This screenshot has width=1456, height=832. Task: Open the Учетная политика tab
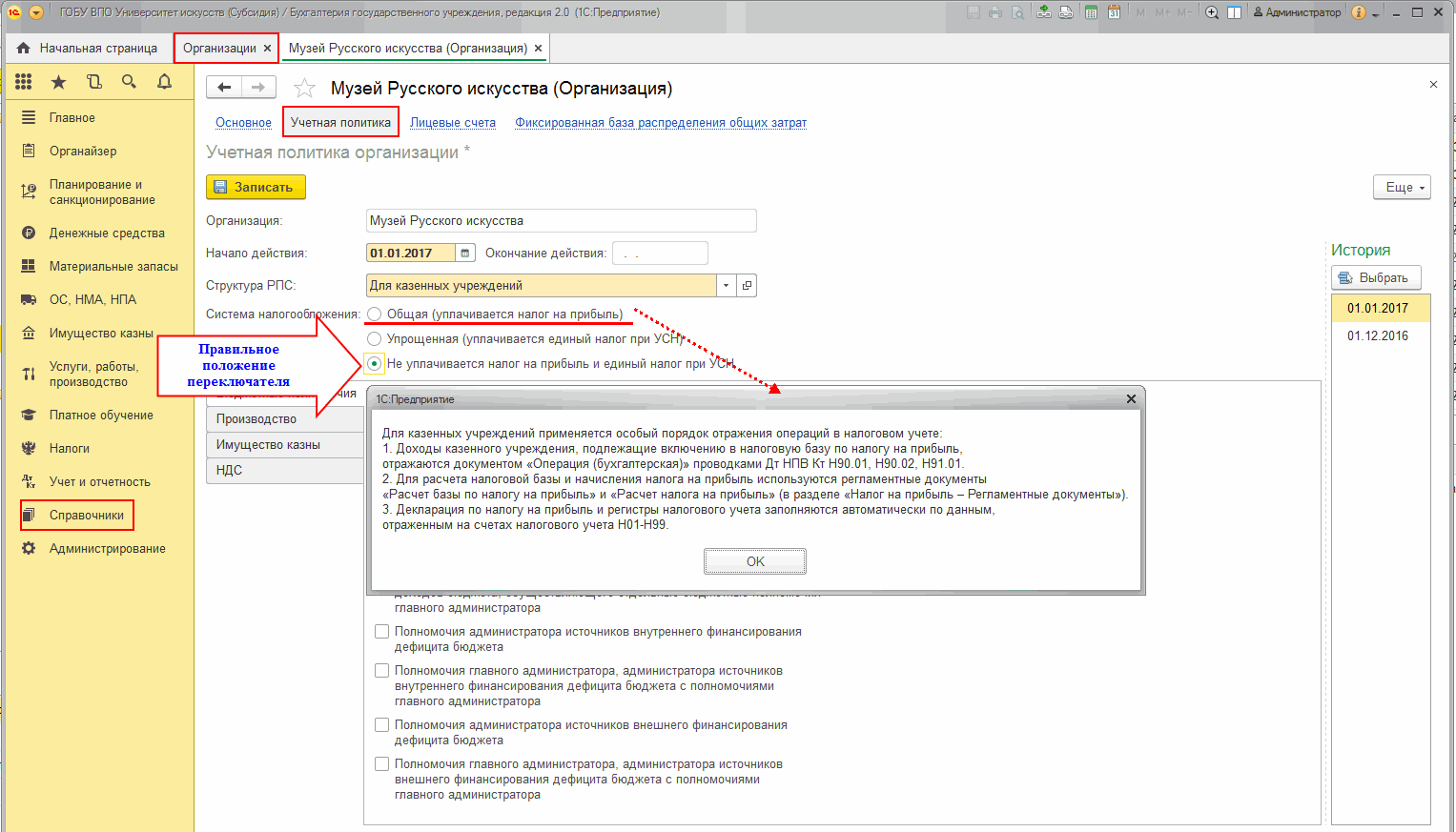[x=340, y=122]
